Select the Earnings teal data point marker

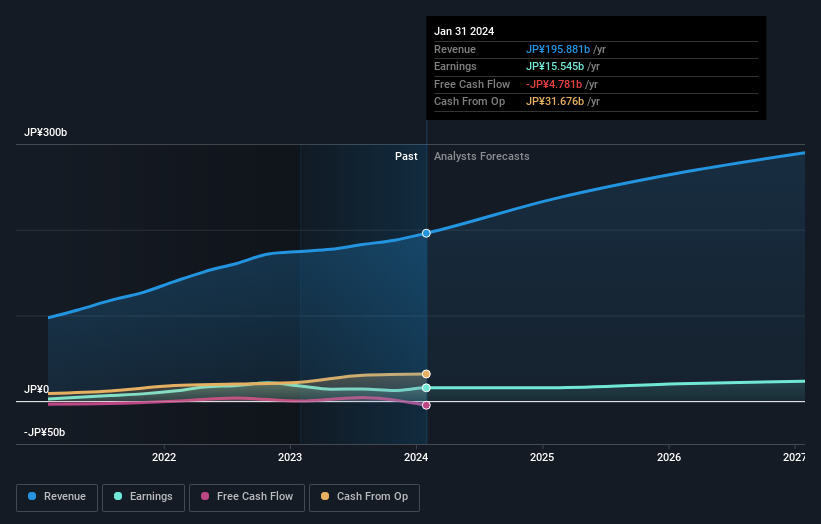(x=426, y=387)
